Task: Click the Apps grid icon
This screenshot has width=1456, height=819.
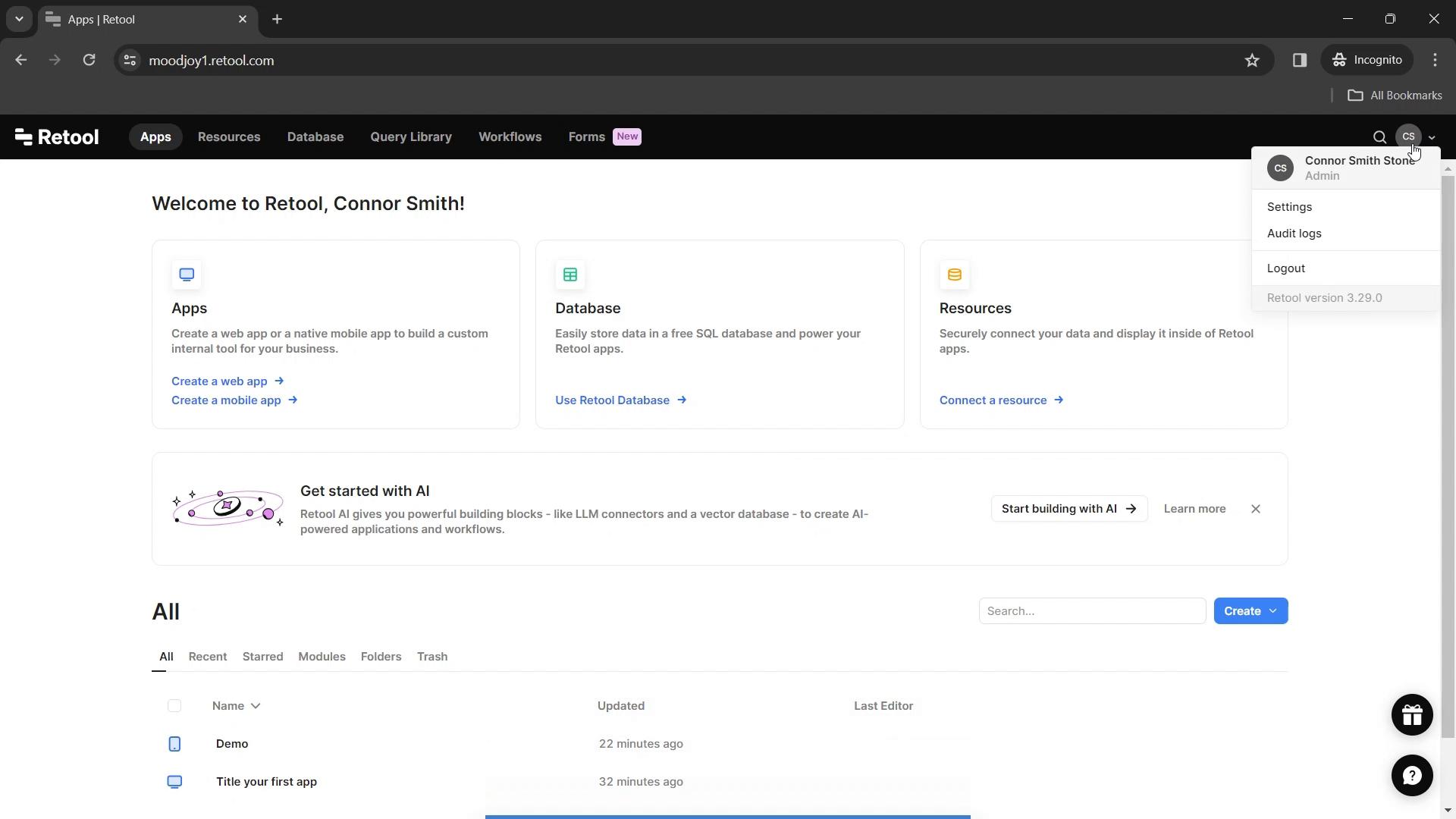Action: click(186, 274)
